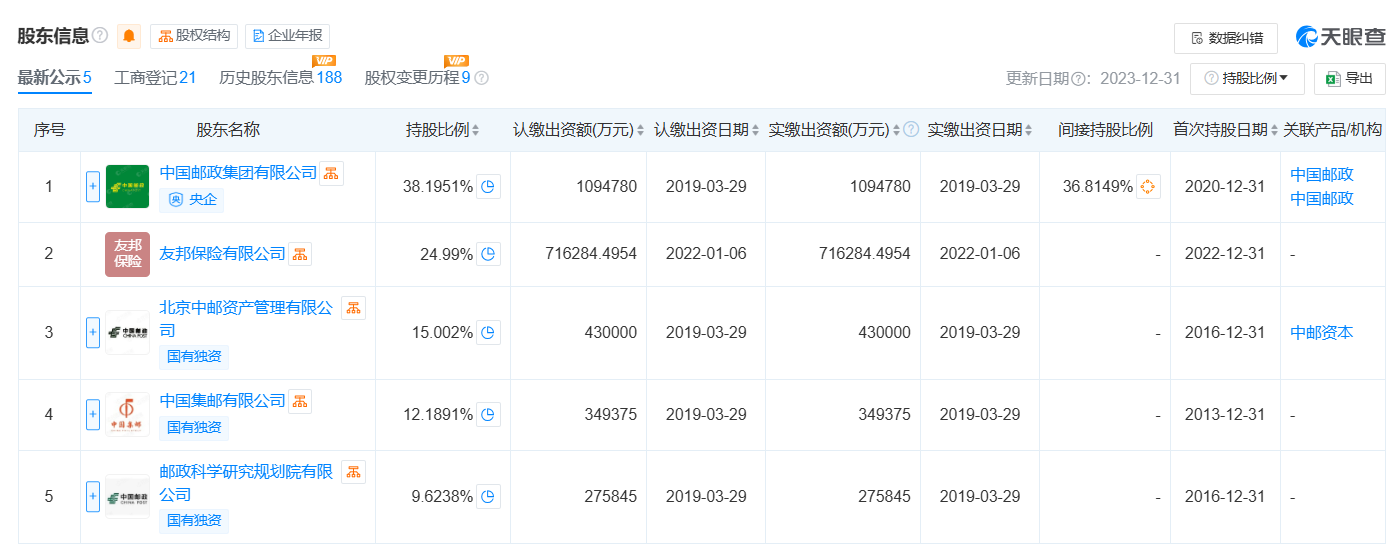Click pie chart icon next to 24.99%
Screen dimensions: 1397x544
coord(488,254)
